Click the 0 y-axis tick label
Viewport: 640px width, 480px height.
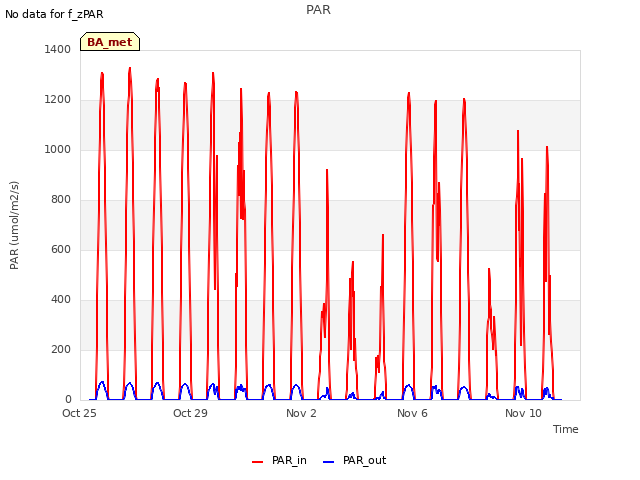coord(68,400)
